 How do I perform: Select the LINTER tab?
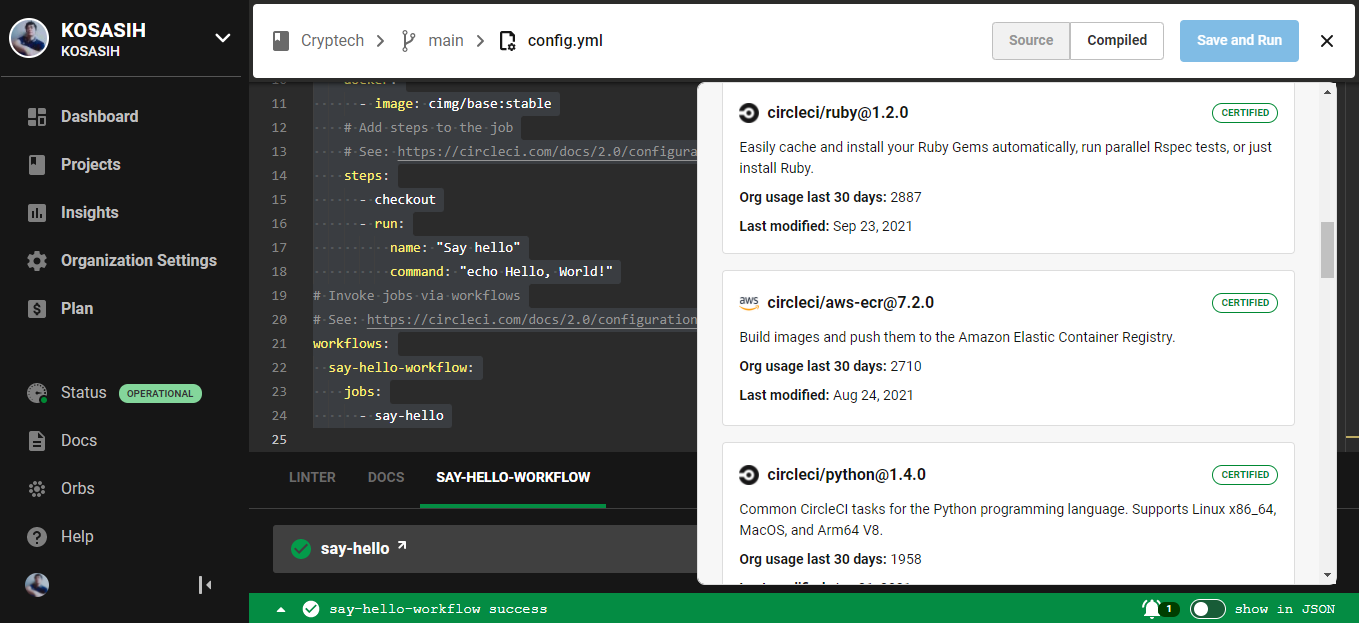pos(312,477)
